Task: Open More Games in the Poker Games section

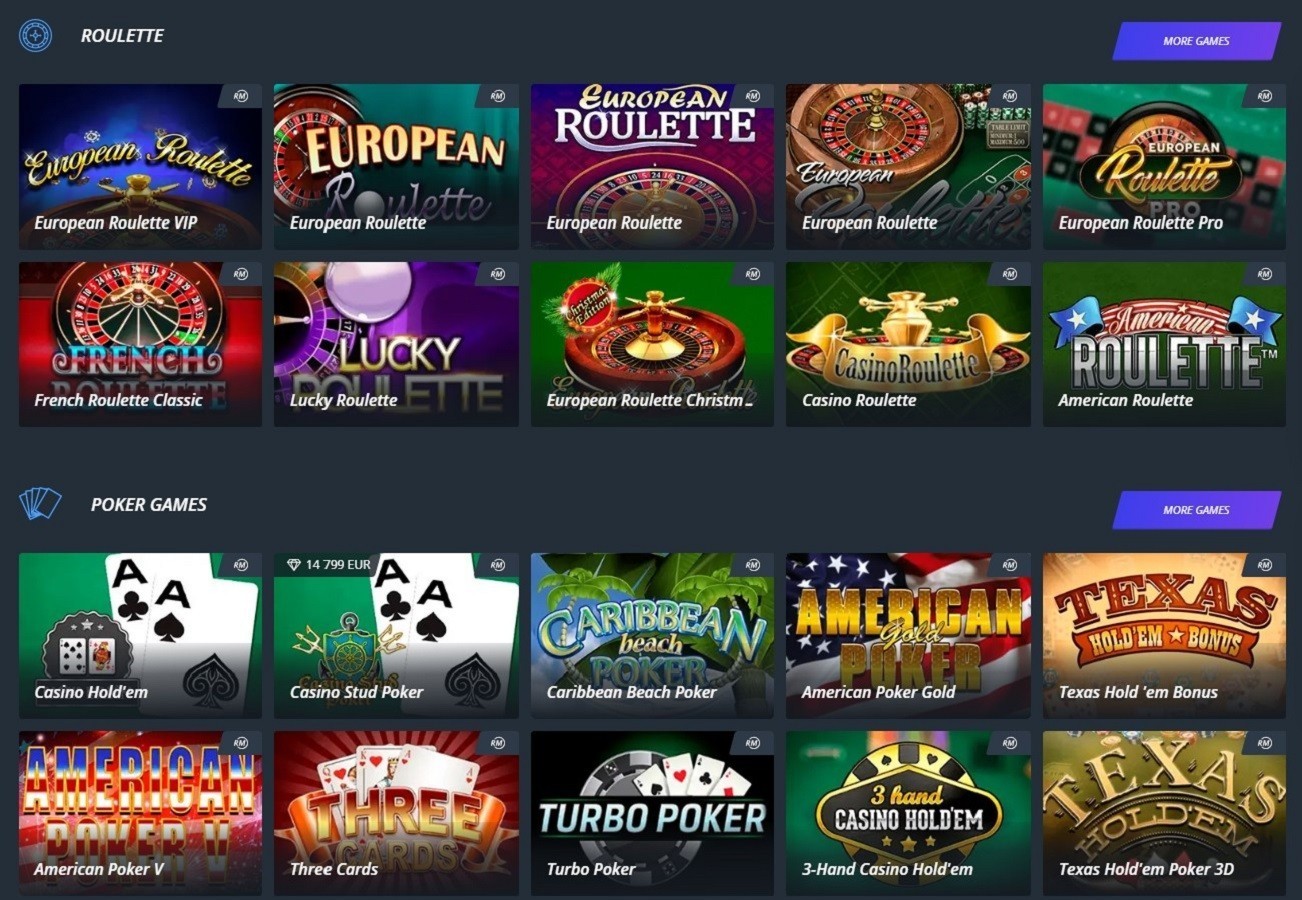Action: click(1196, 510)
